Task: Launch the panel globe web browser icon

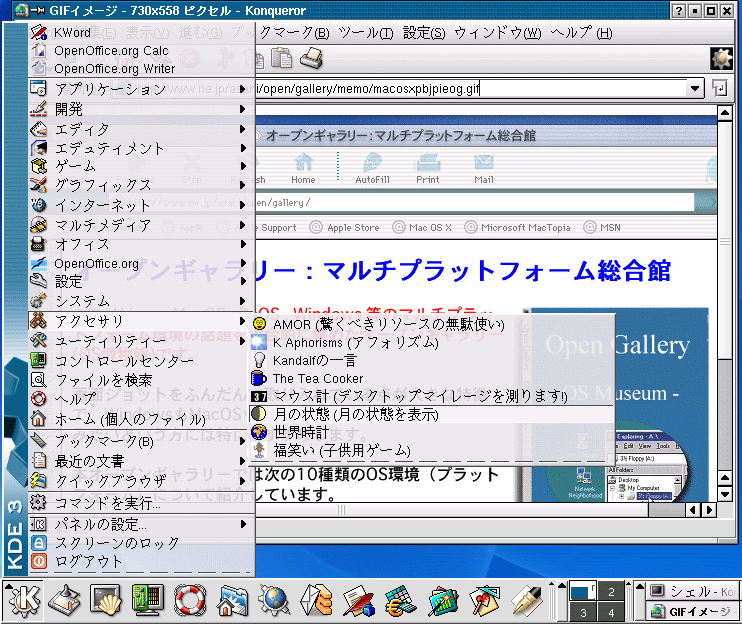Action: 274,600
